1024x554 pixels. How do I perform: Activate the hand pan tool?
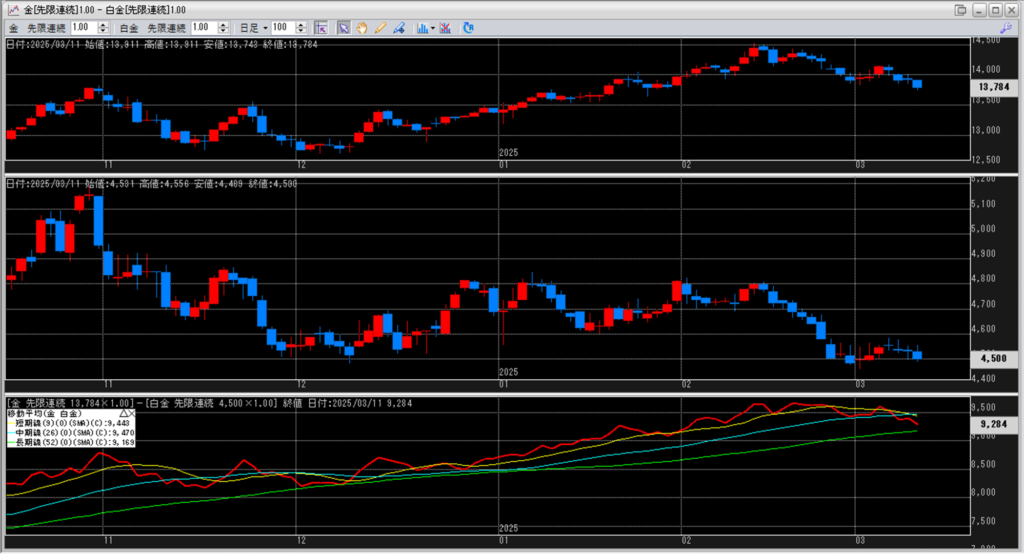coord(360,27)
